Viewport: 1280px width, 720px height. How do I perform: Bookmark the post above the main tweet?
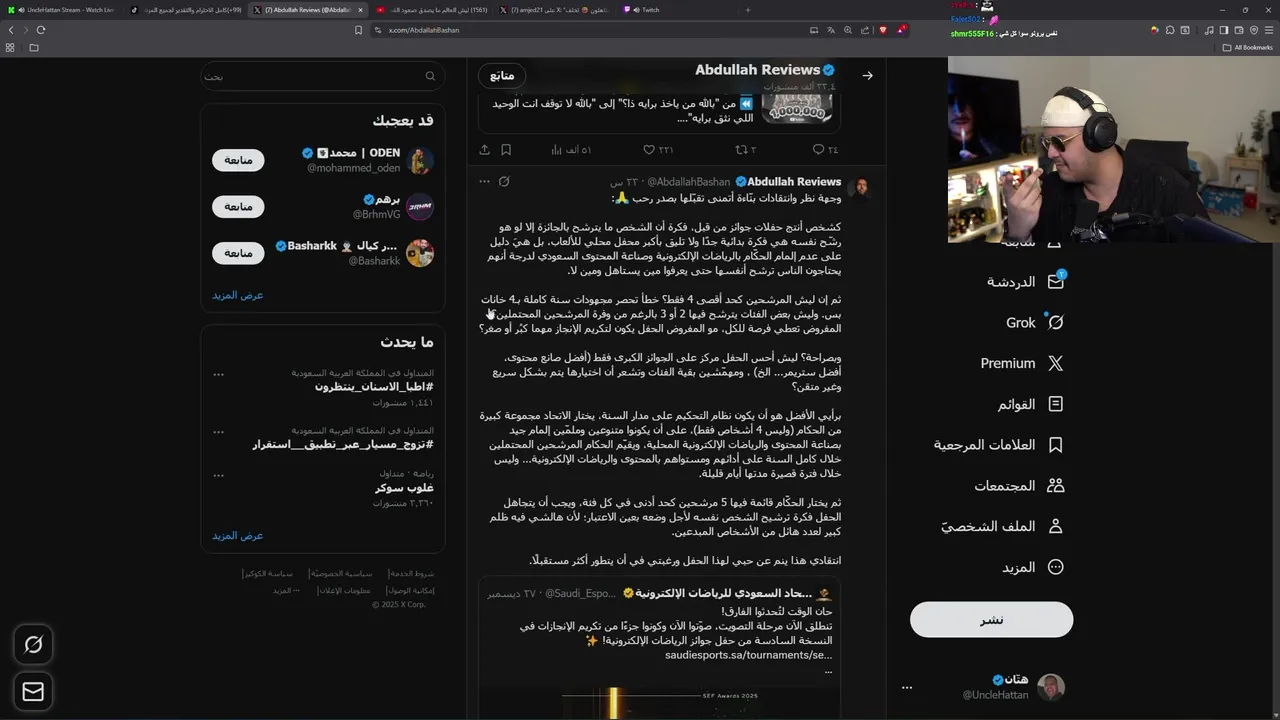tap(506, 150)
